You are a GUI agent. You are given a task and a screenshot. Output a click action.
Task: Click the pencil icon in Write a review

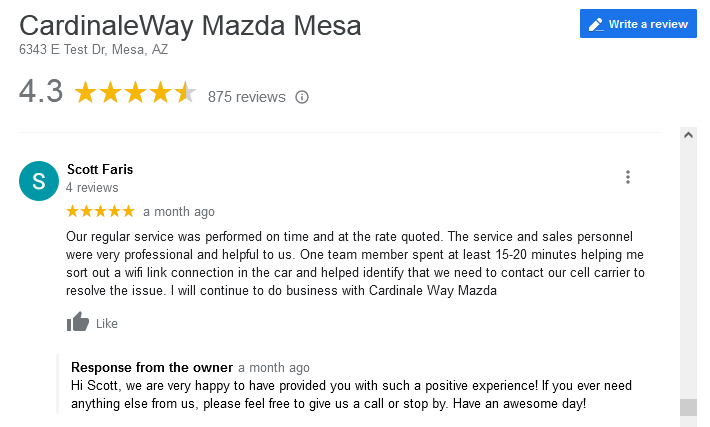tap(596, 24)
